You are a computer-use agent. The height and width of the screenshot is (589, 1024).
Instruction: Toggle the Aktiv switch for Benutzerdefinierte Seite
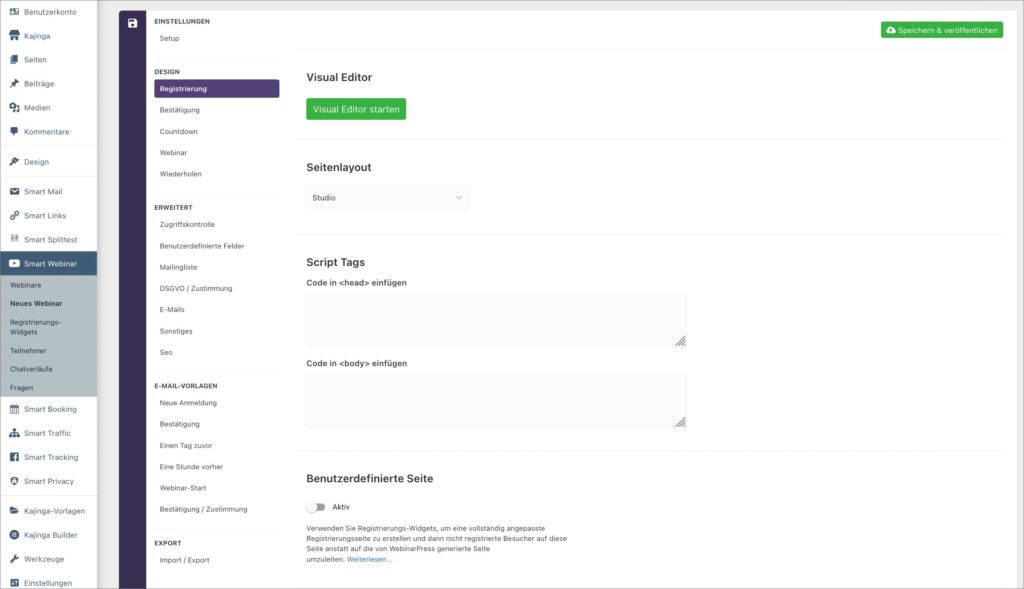point(316,507)
